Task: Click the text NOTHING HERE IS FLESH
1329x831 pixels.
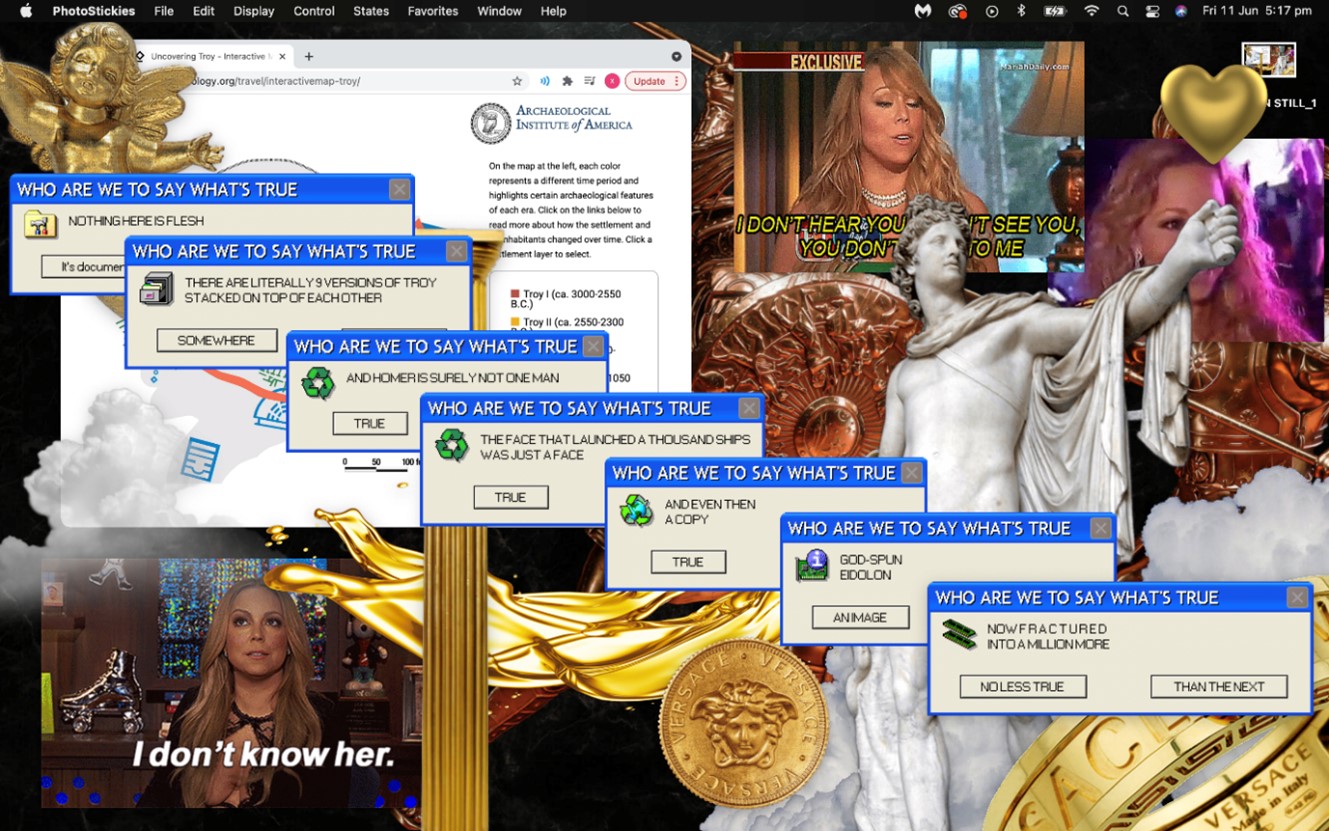Action: point(136,221)
